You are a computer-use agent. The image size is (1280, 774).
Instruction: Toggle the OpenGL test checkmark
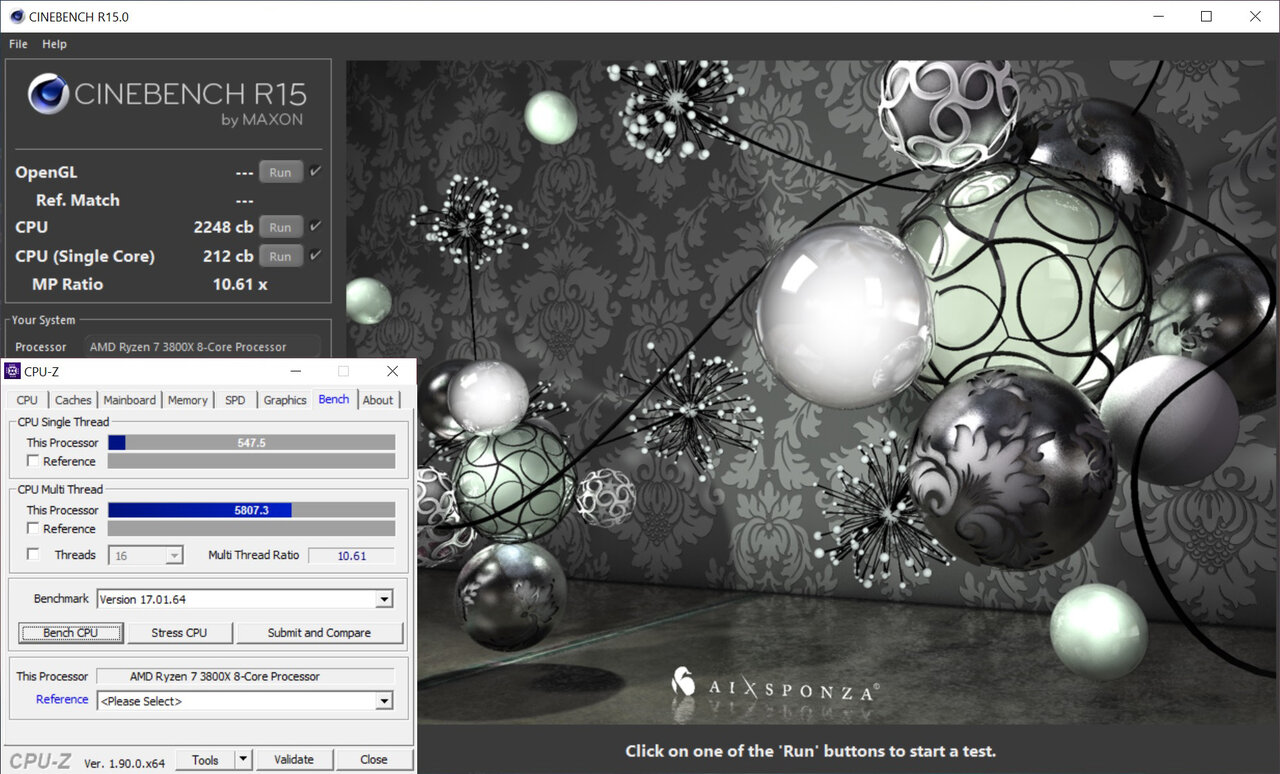point(316,172)
